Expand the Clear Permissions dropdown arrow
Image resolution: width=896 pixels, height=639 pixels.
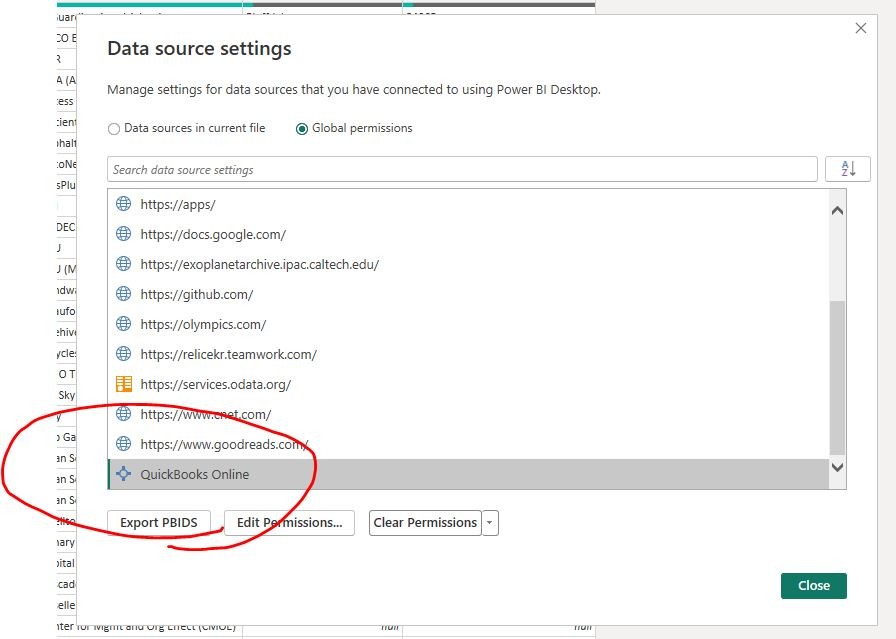[x=490, y=522]
